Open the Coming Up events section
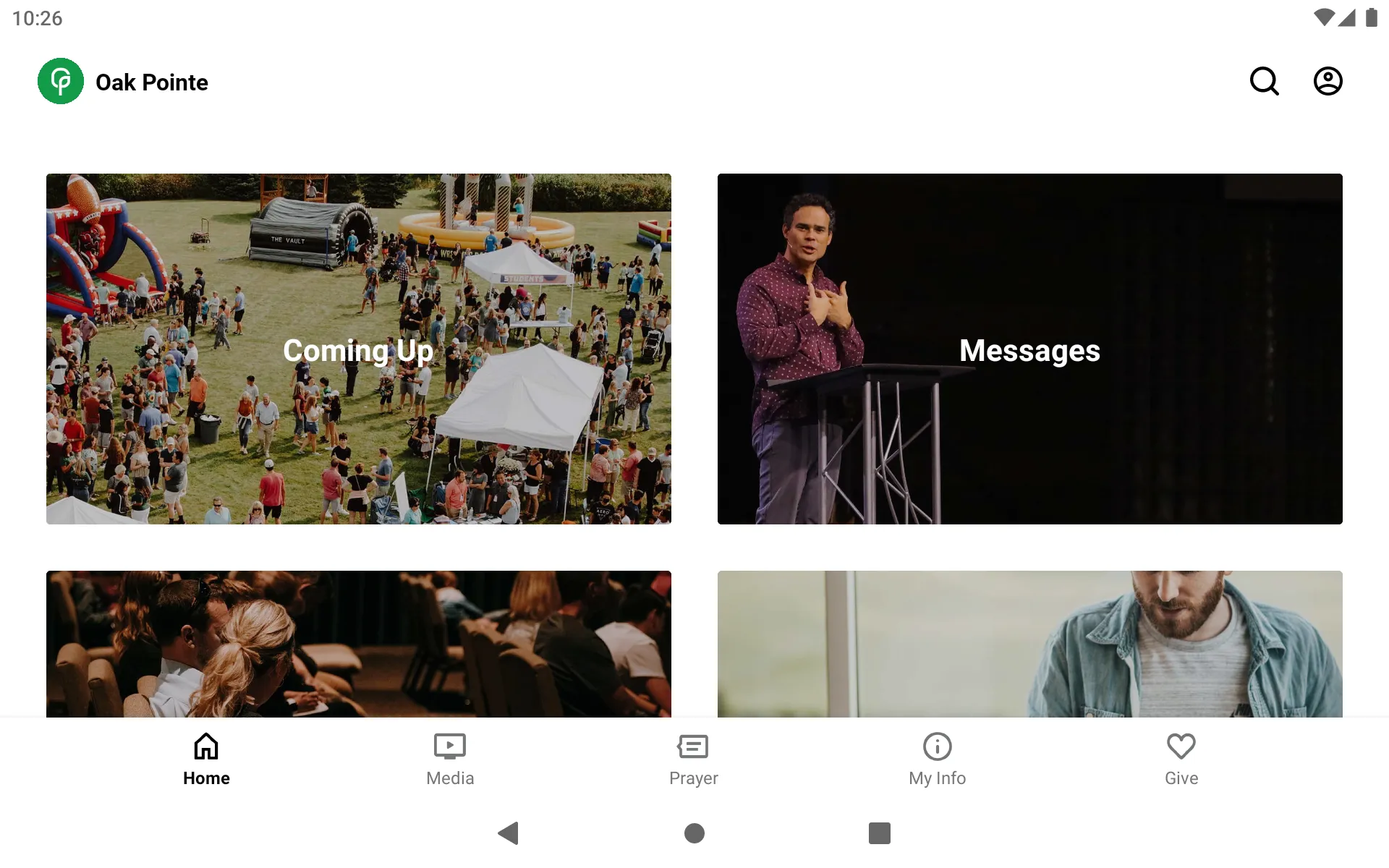The image size is (1389, 868). [359, 349]
